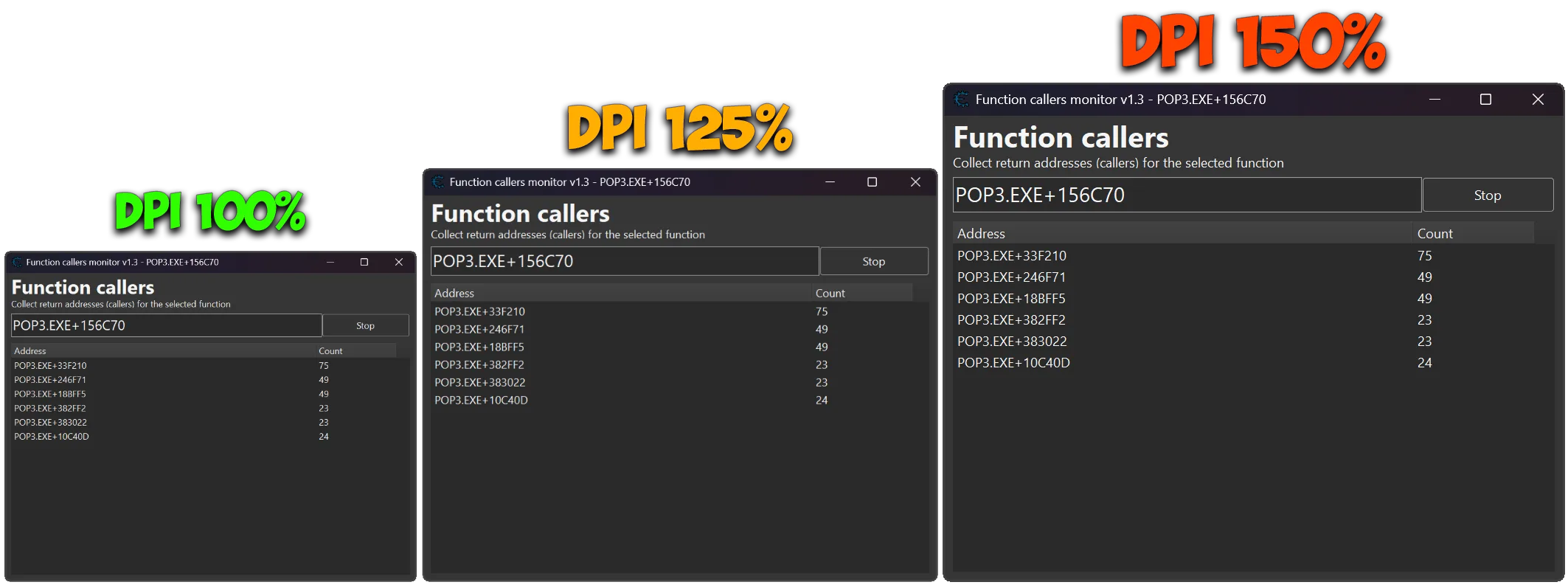Viewport: 1568px width, 585px height.
Task: Select POP3.EXE+18BFF5 row in the DPI 100% window
Action: tap(210, 394)
